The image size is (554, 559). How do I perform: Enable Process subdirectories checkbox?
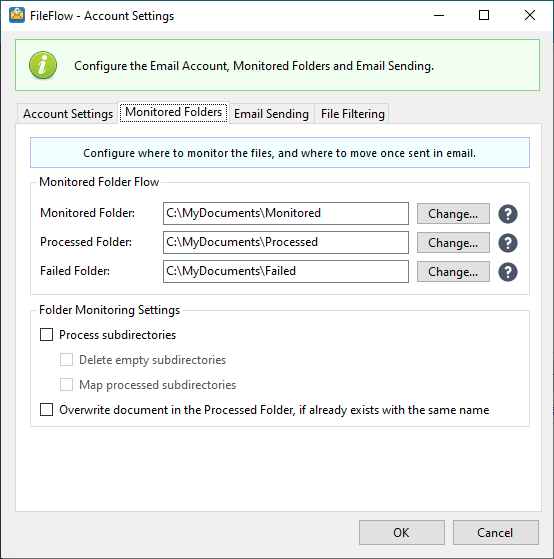(46, 335)
